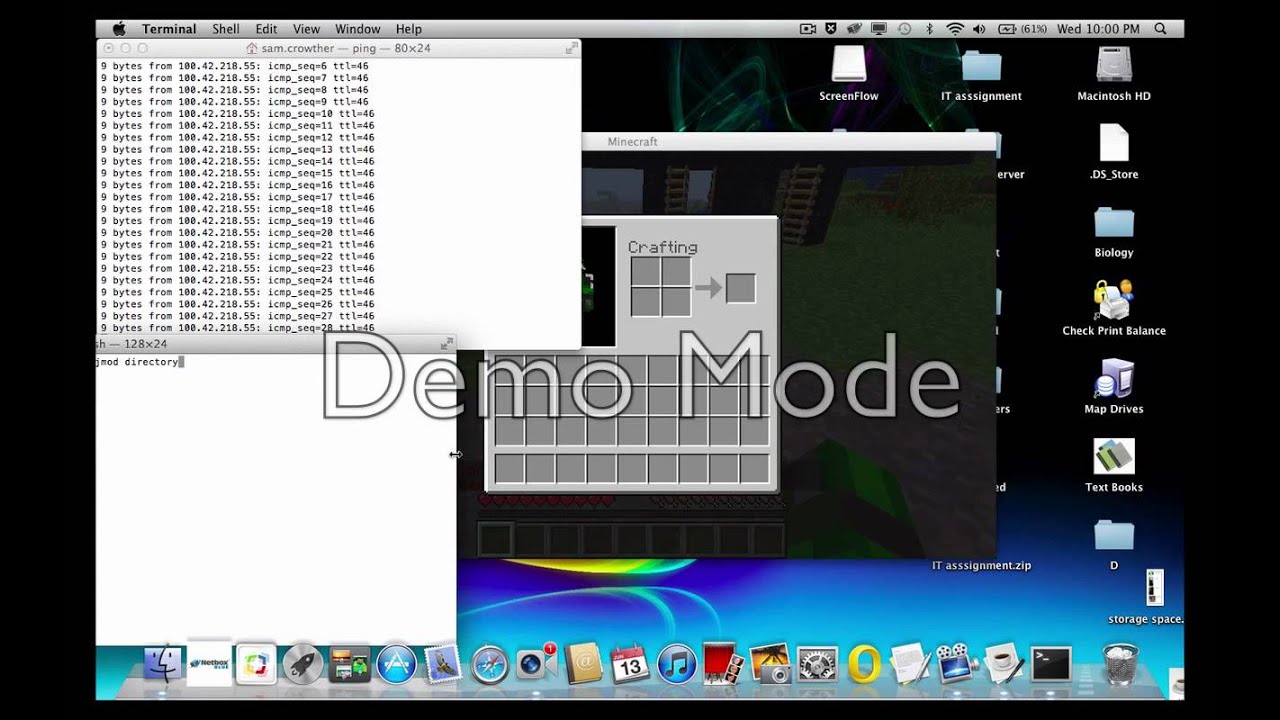
Task: Open the Wi-Fi status menu
Action: point(954,29)
